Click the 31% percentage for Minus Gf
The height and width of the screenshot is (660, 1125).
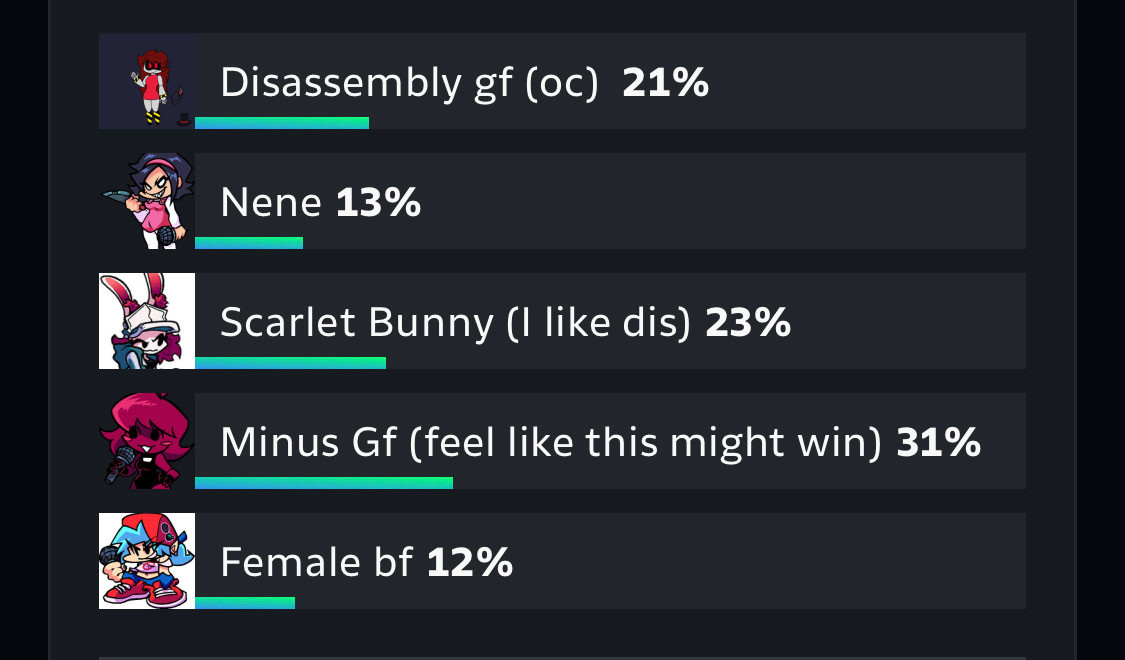coord(938,443)
